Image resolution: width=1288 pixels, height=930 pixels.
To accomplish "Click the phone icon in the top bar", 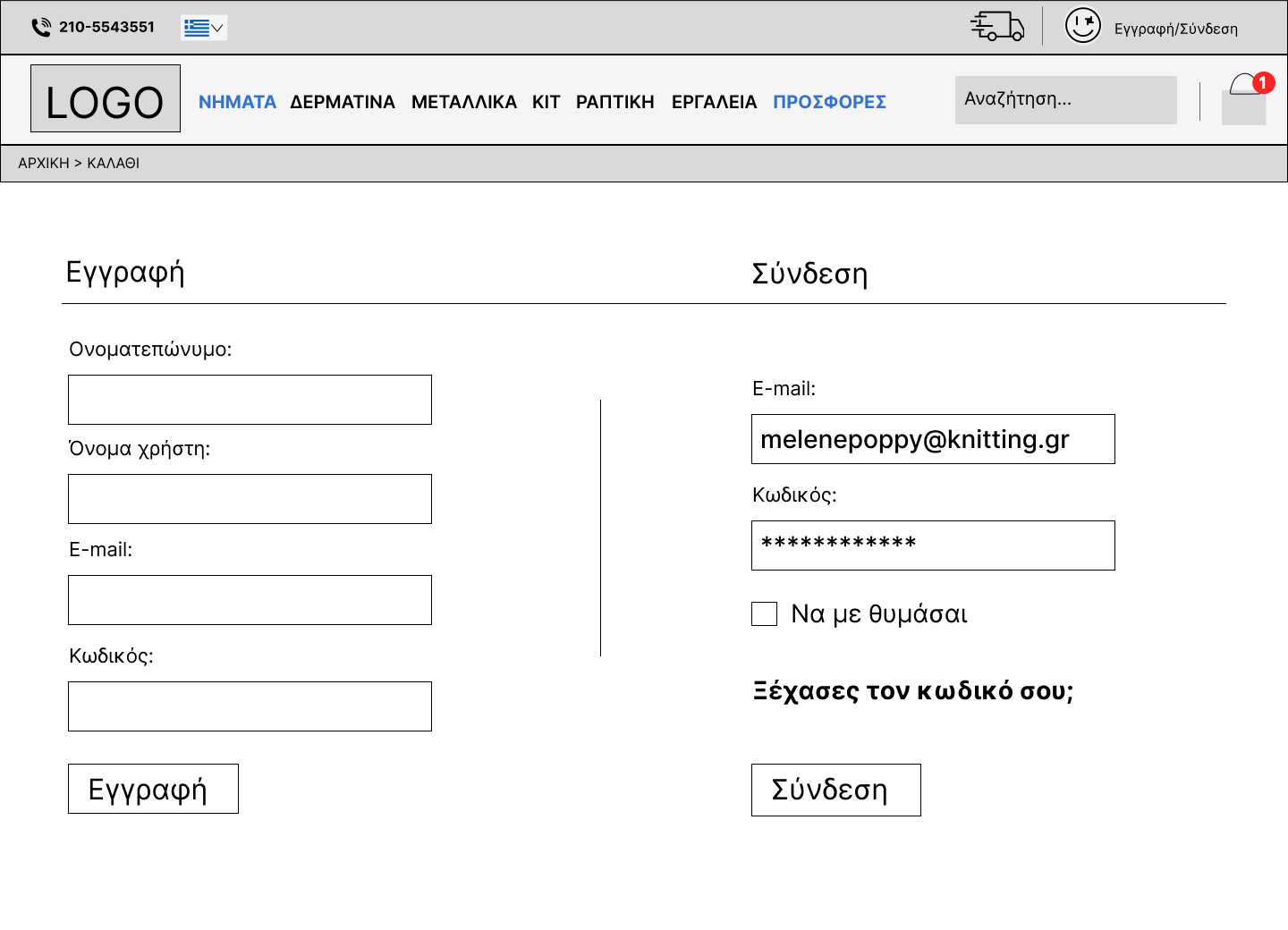I will click(x=41, y=28).
